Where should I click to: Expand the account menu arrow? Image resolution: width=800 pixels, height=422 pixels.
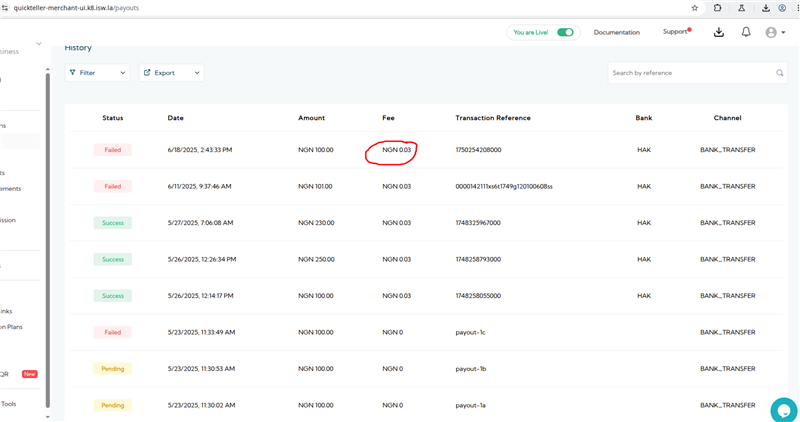(x=784, y=32)
